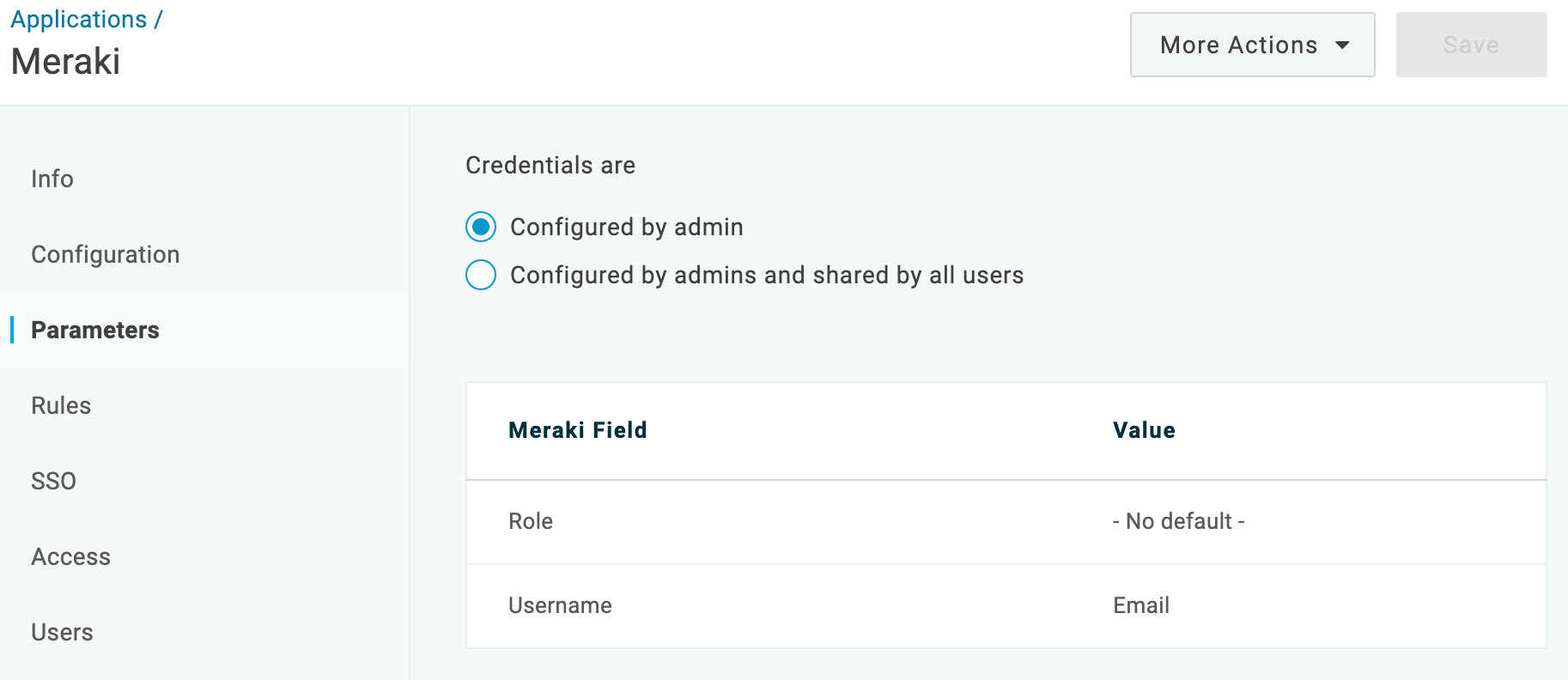Open the Access section

tap(70, 556)
